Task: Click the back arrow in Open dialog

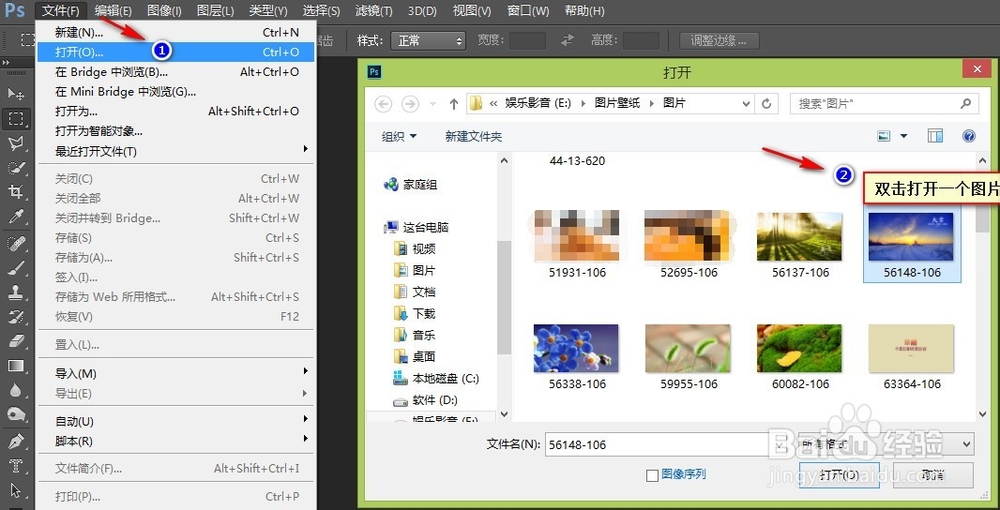Action: coord(383,103)
